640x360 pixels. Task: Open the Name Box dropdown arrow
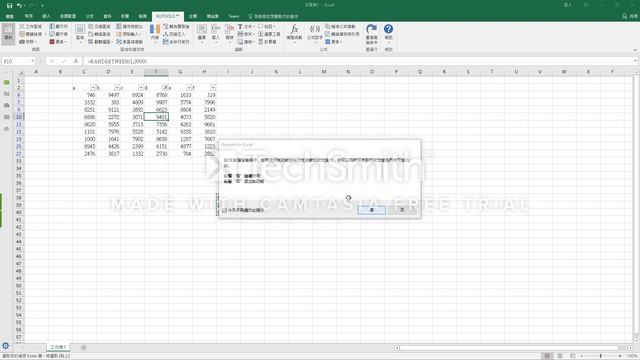(x=32, y=61)
